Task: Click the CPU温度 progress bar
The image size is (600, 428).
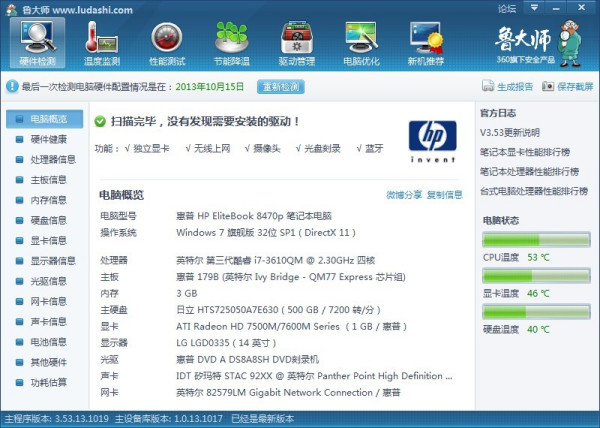Action: [536, 240]
